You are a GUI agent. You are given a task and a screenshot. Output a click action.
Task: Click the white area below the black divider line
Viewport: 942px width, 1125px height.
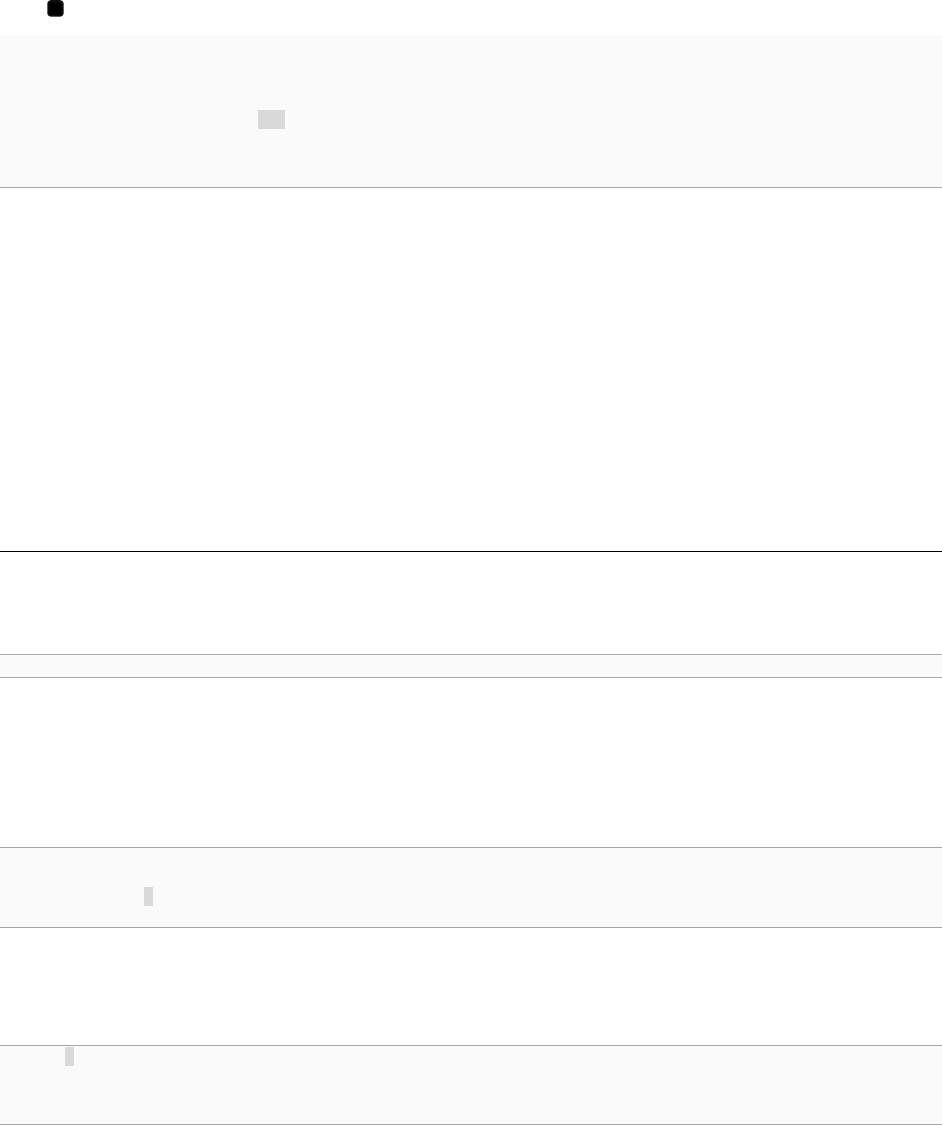coord(471,603)
